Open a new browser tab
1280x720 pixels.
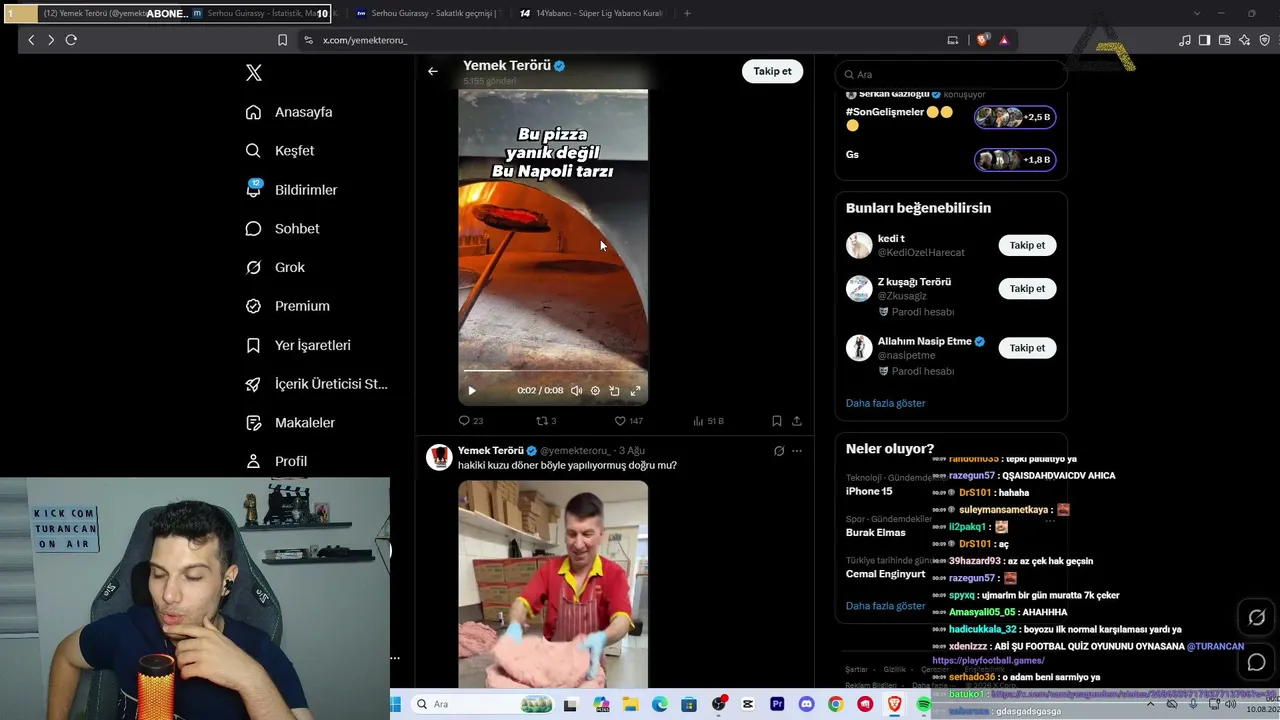tap(687, 14)
